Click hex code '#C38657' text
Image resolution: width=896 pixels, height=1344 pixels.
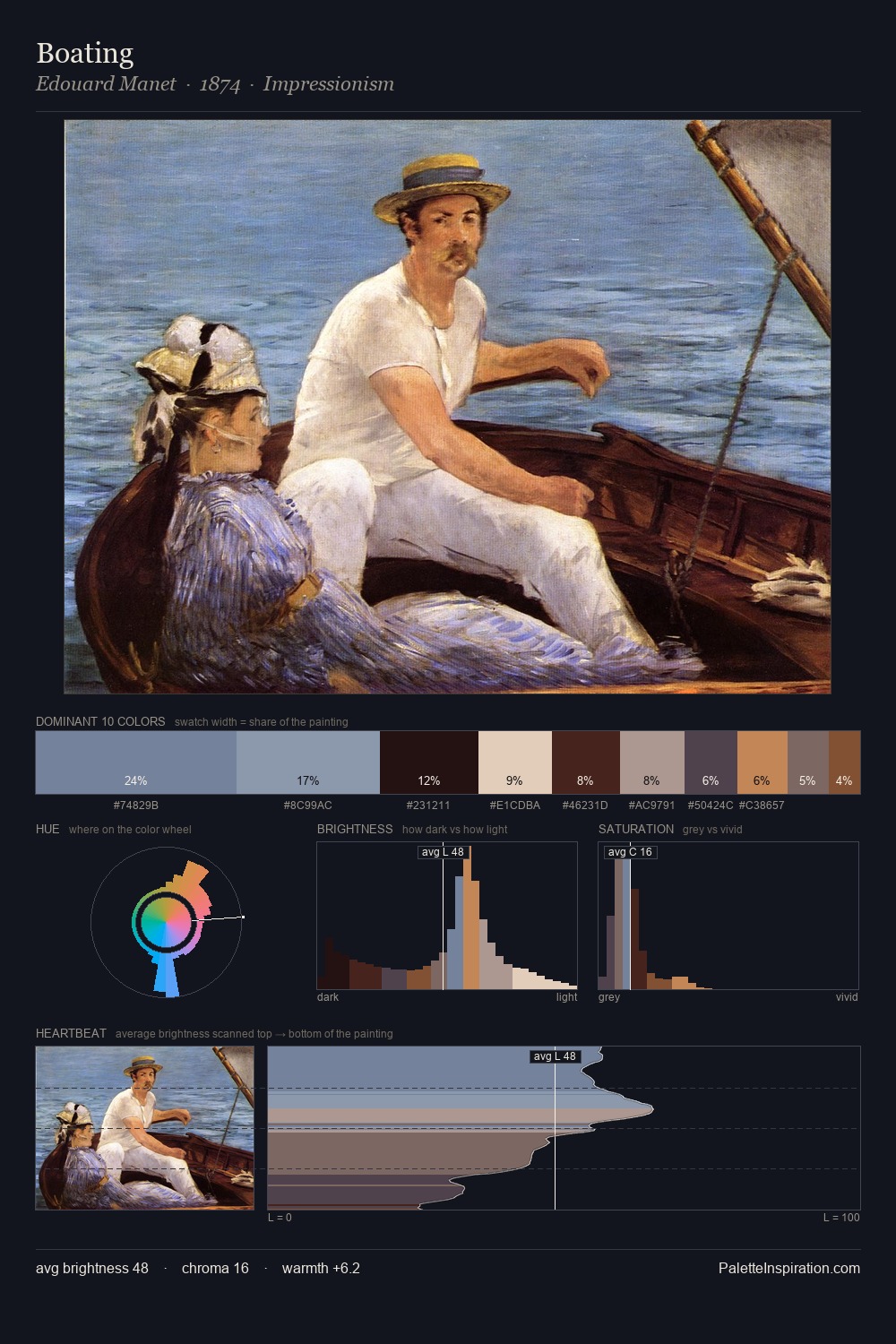pyautogui.click(x=762, y=806)
